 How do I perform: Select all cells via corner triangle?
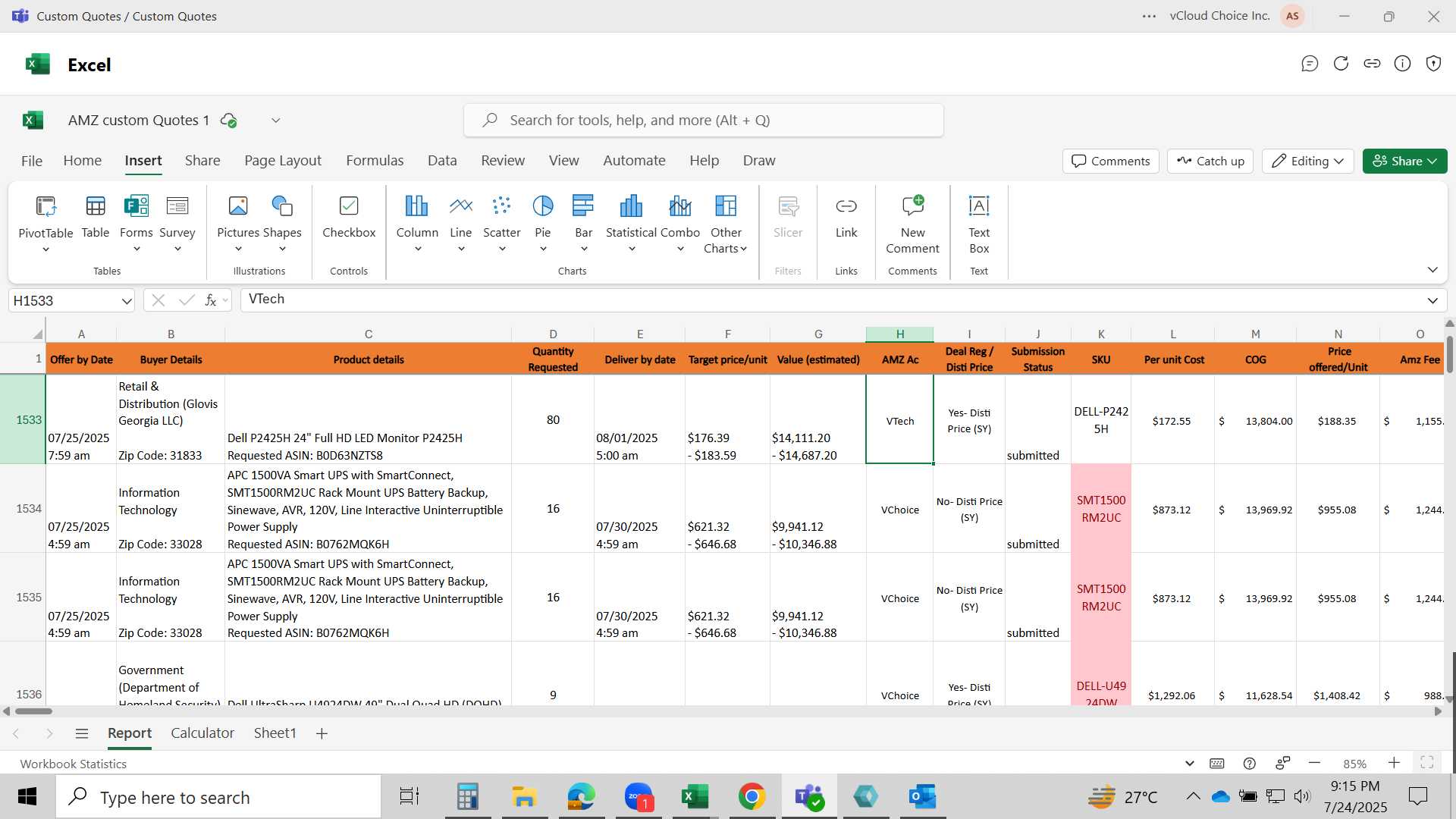coord(37,334)
